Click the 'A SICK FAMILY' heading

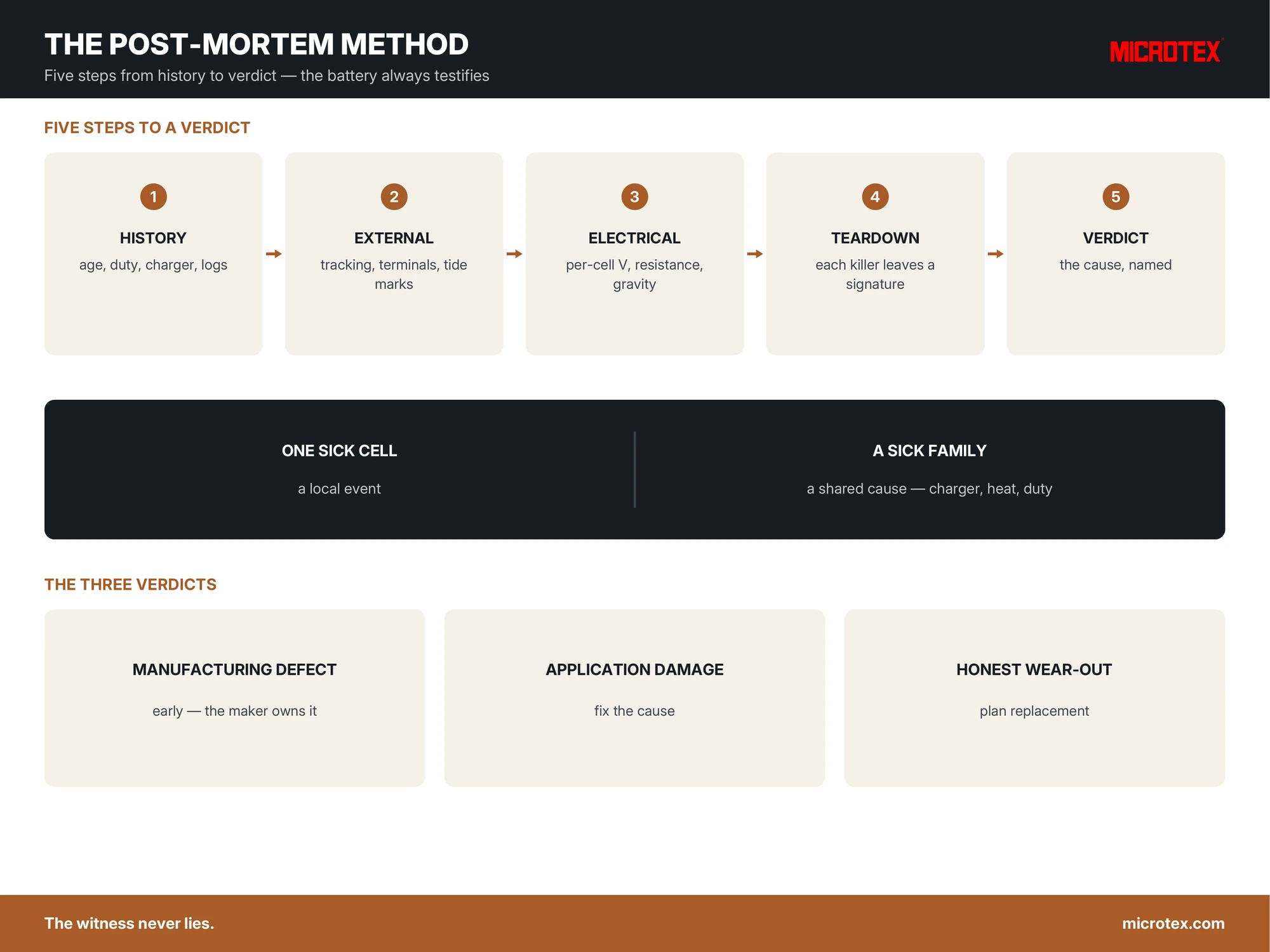pos(930,451)
